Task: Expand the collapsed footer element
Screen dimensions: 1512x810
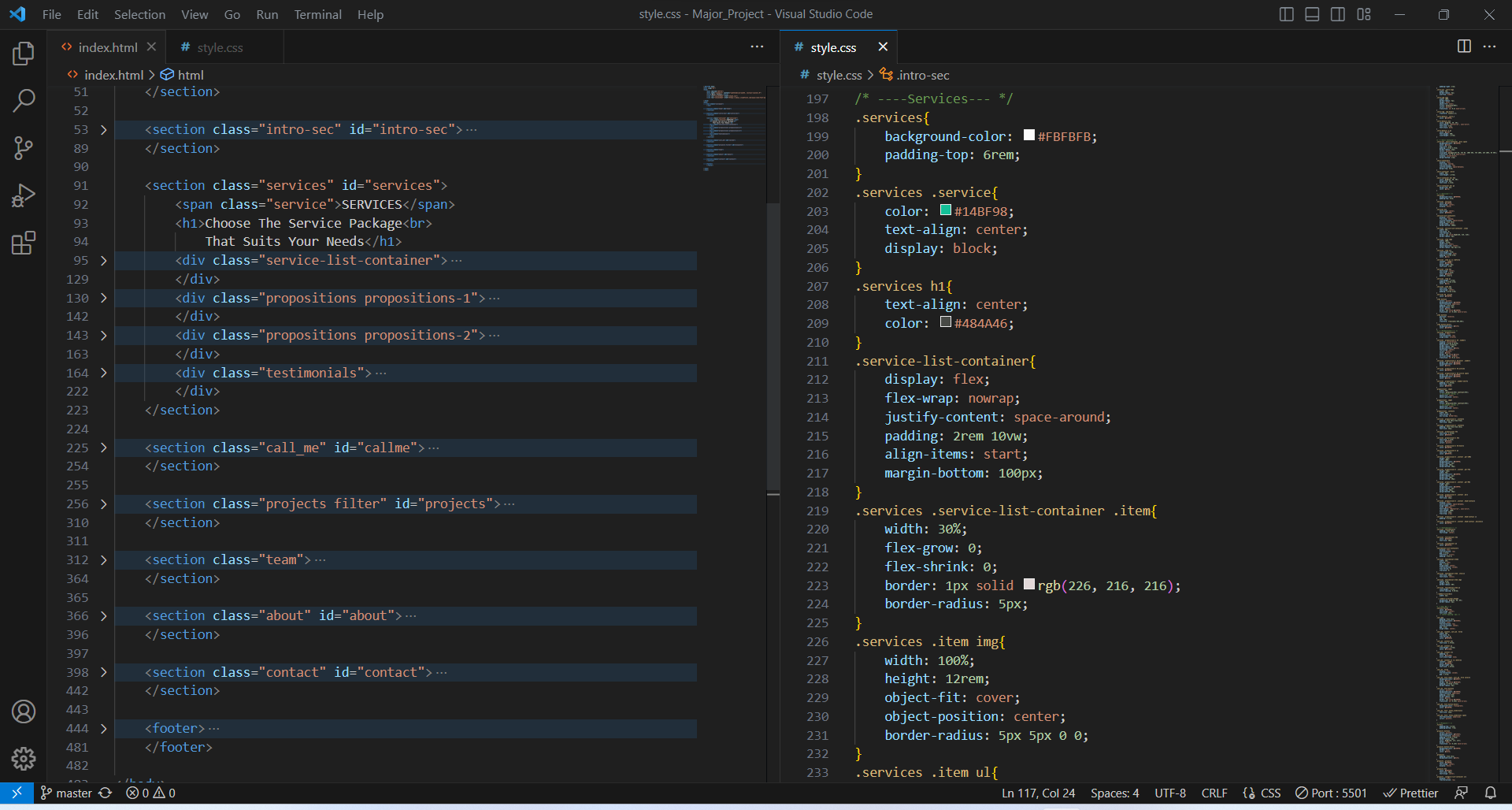Action: [x=103, y=728]
